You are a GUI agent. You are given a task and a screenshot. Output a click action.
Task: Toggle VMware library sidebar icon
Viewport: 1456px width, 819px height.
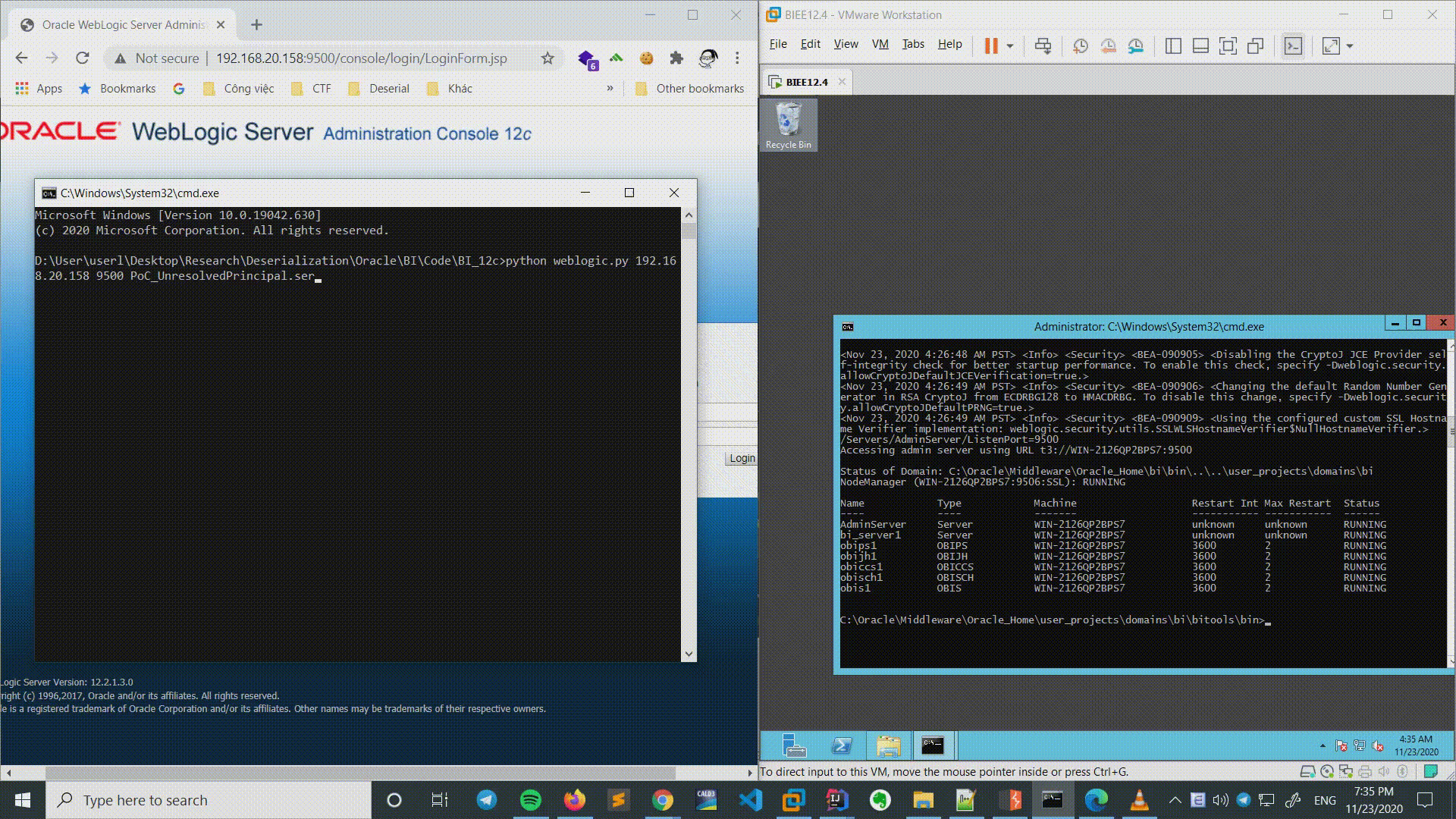(x=1173, y=46)
